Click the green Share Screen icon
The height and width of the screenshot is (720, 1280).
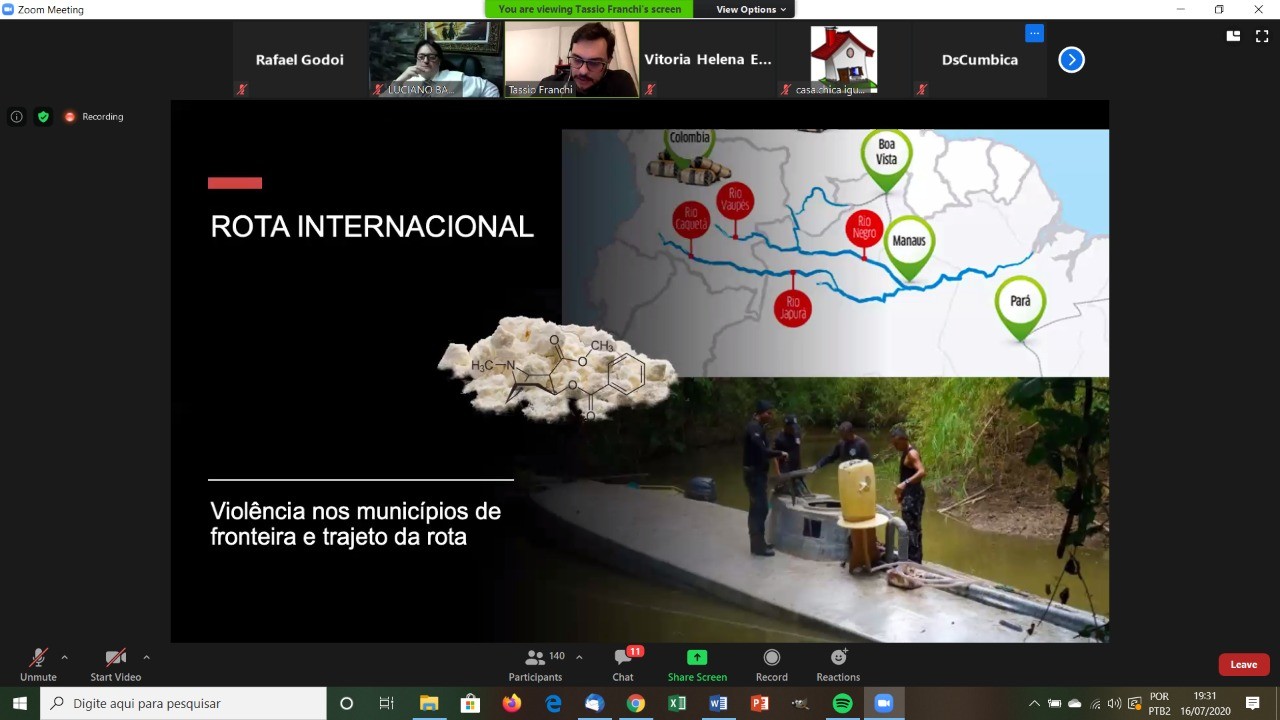(697, 658)
